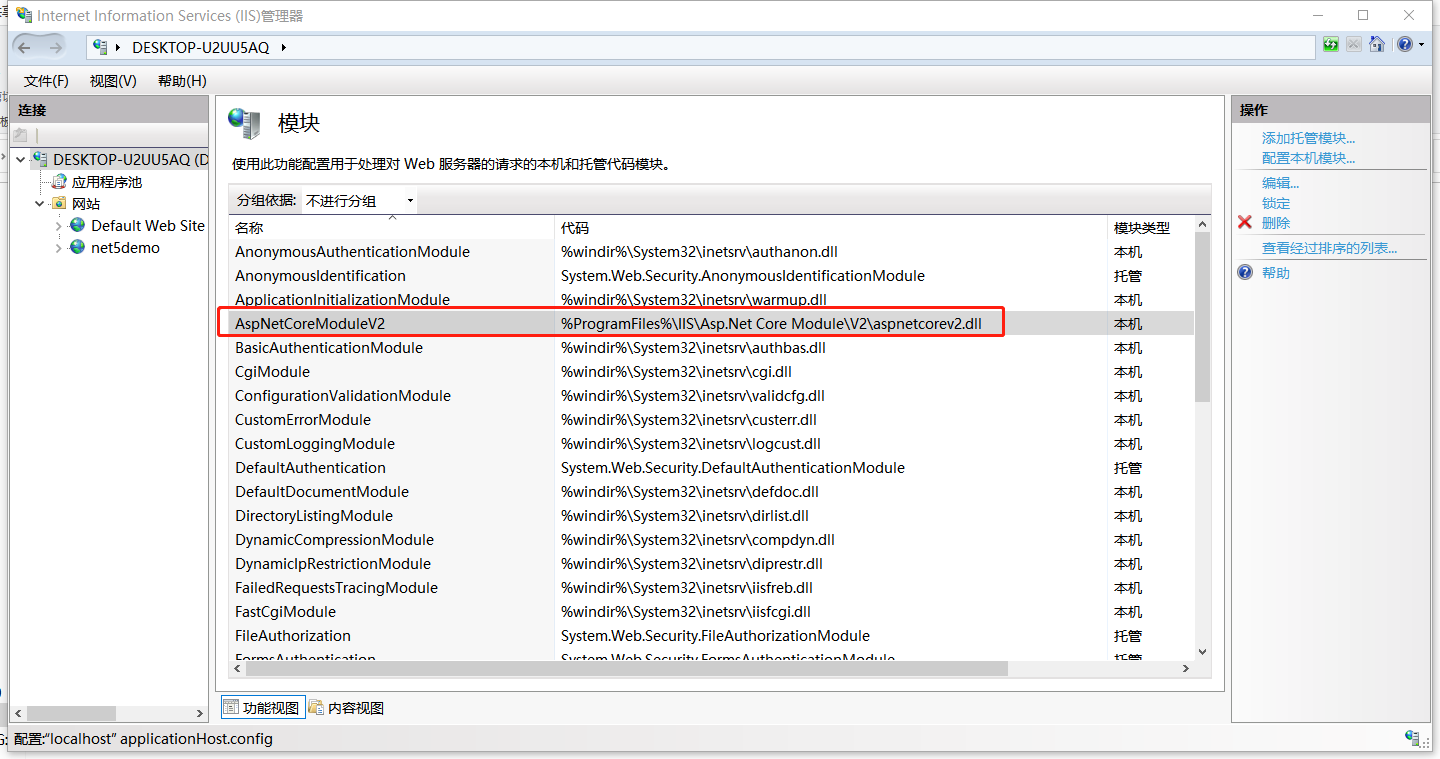
Task: Open the 视图(V) menu
Action: [113, 81]
